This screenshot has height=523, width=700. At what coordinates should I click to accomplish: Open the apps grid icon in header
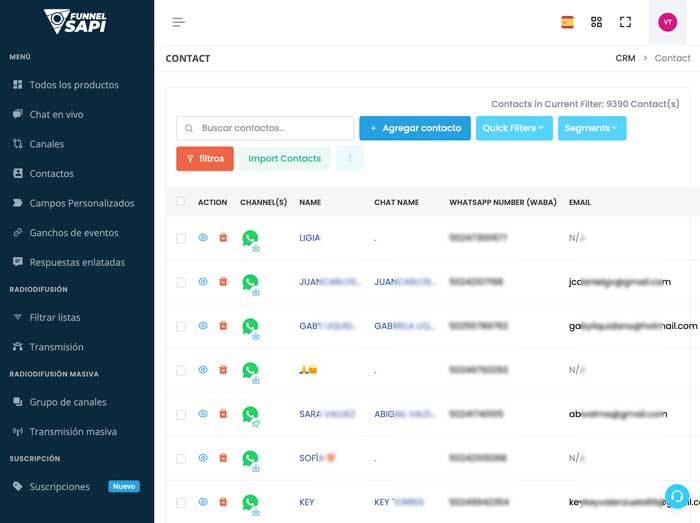(597, 22)
